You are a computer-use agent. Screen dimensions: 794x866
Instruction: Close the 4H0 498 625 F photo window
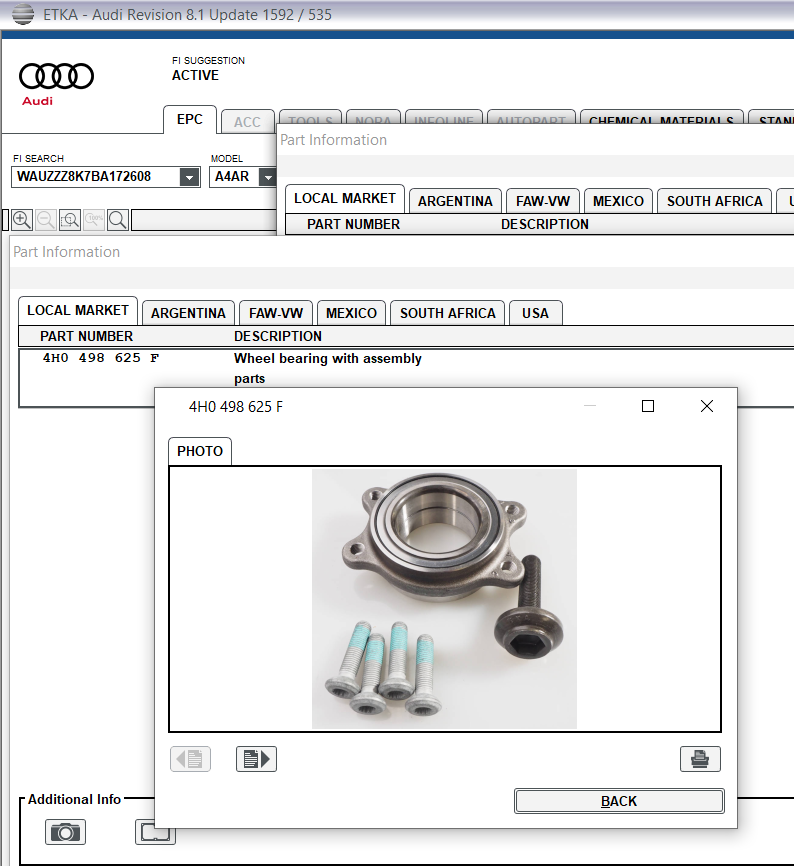707,406
